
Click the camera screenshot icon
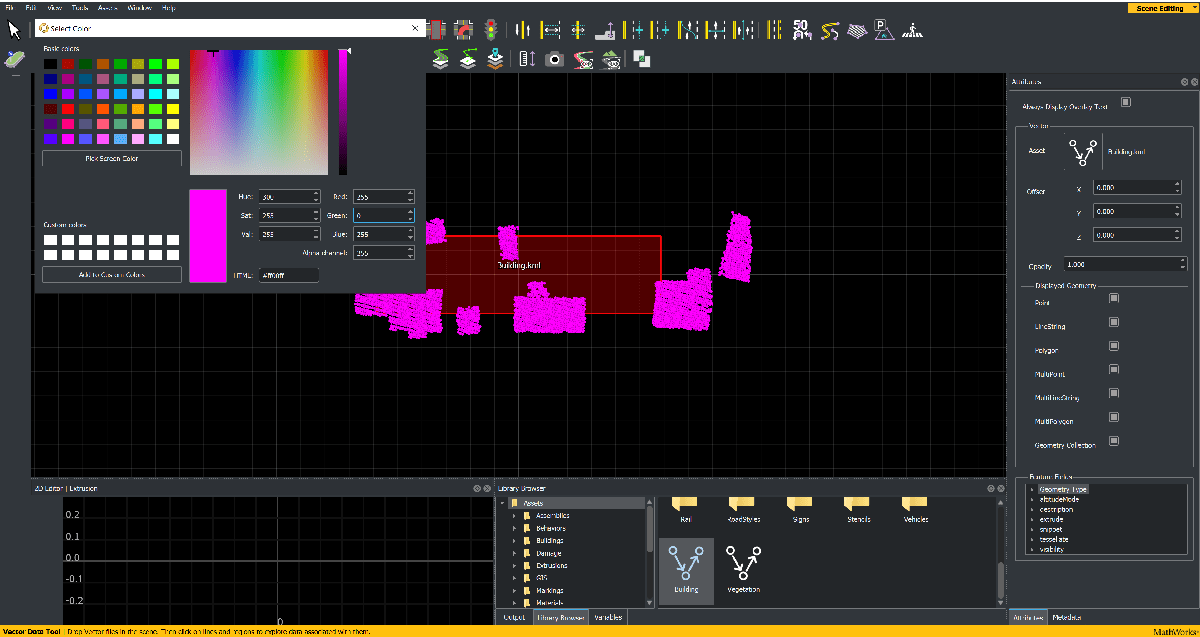click(x=555, y=60)
